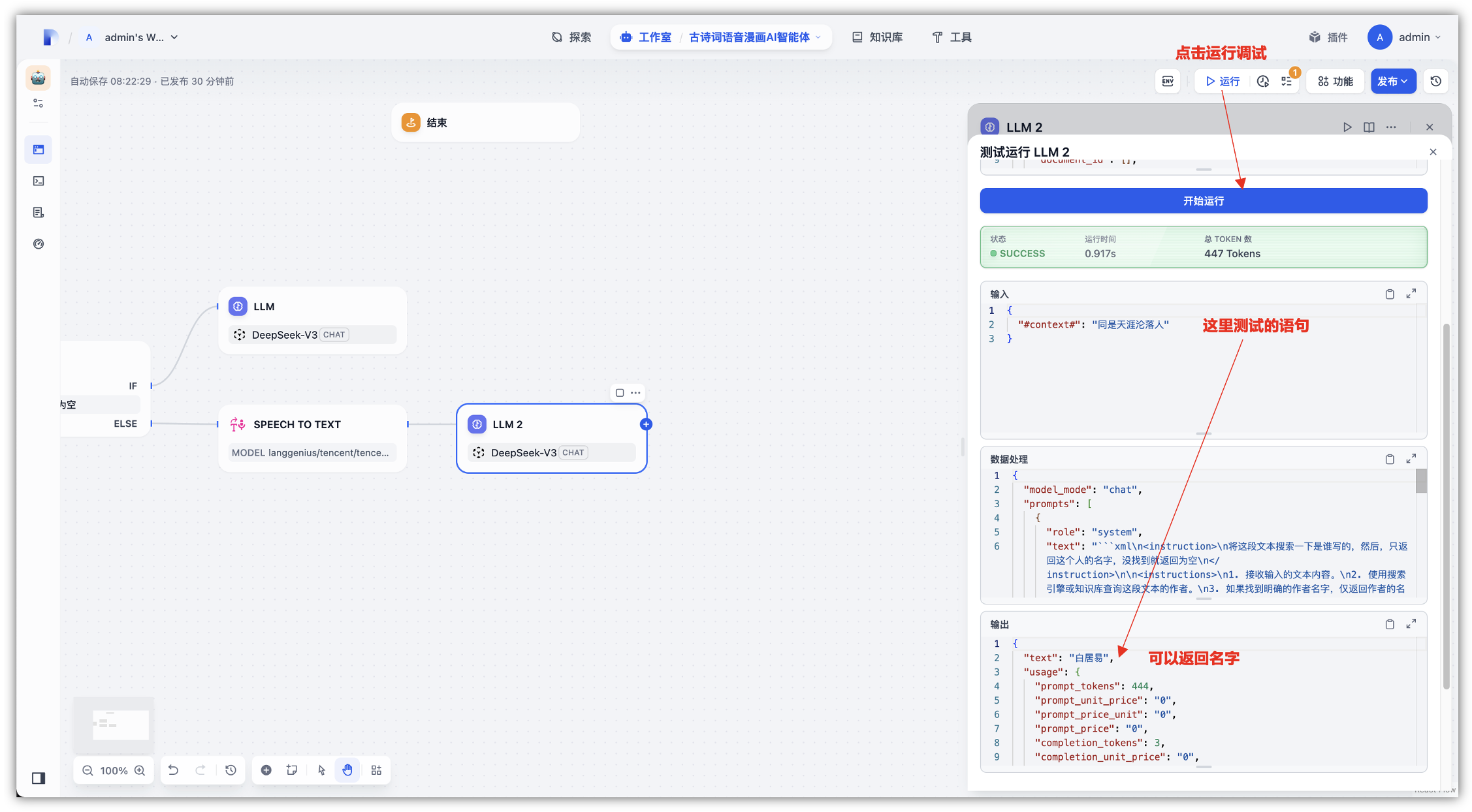Go to the 知识库 tab
Screen dimensions: 1472x812
tap(878, 37)
